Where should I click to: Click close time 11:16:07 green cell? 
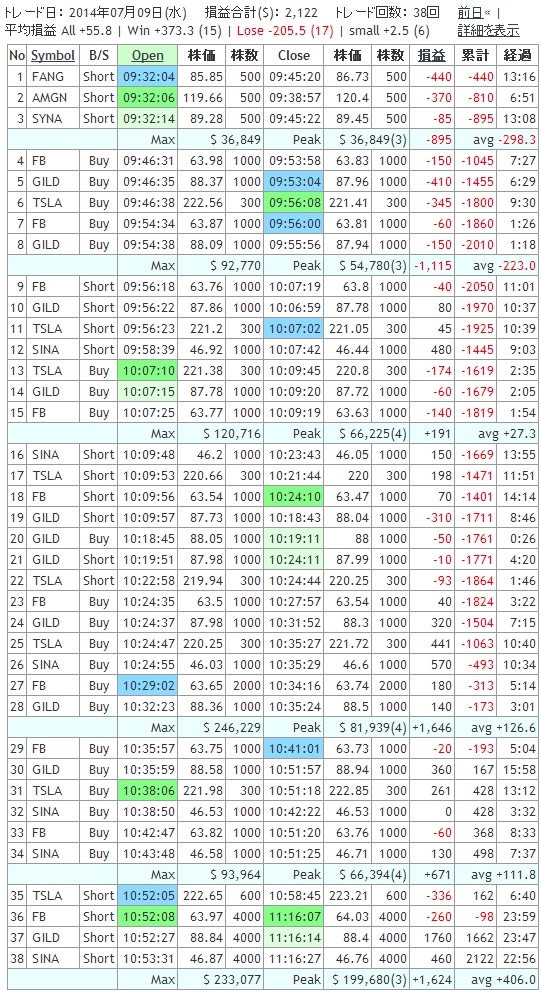click(294, 916)
